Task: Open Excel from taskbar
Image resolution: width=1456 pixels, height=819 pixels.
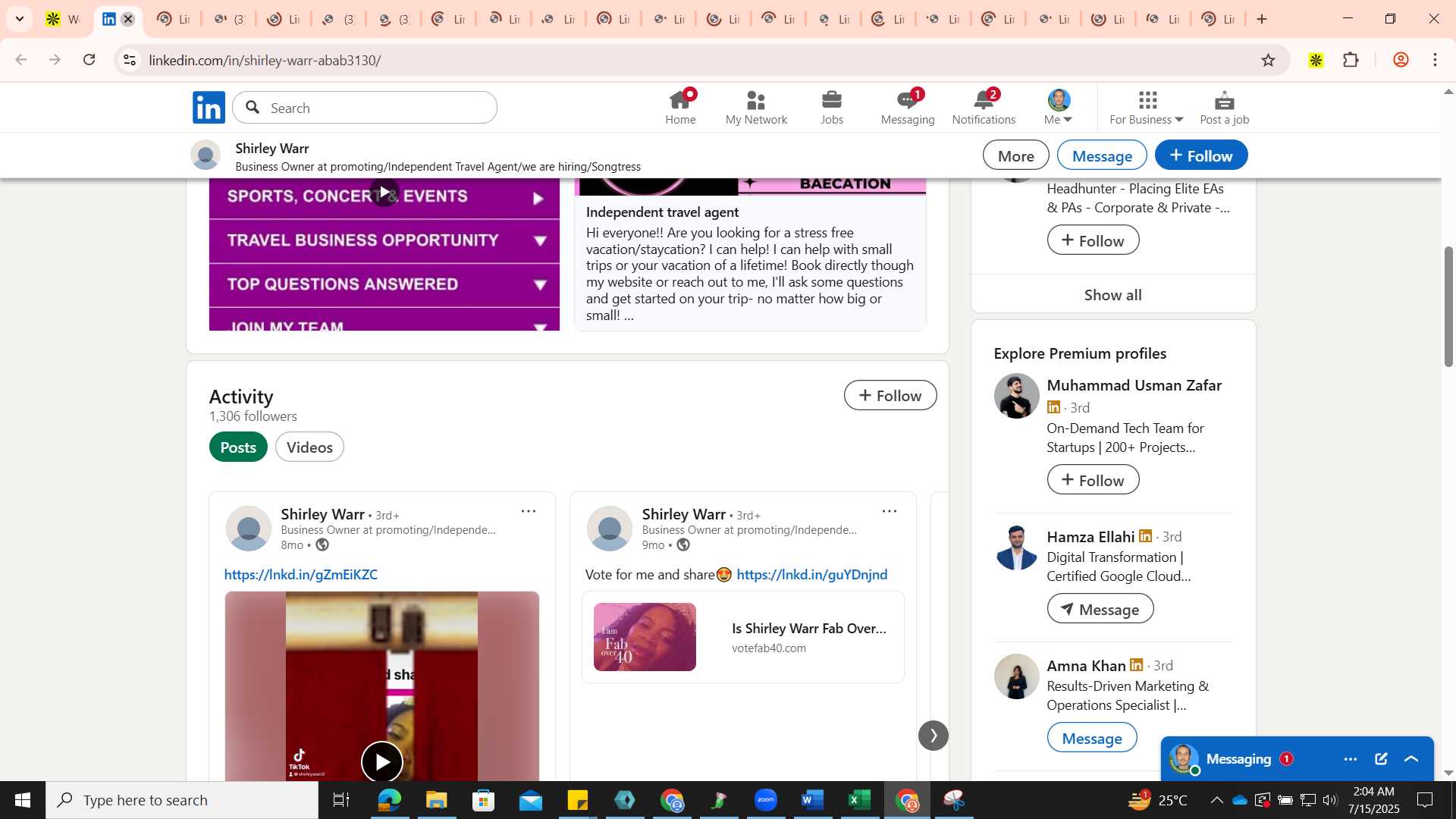Action: tap(858, 800)
